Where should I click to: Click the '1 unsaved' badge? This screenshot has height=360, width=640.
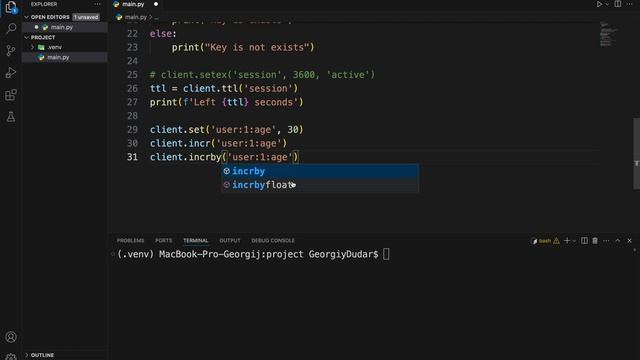pyautogui.click(x=86, y=17)
